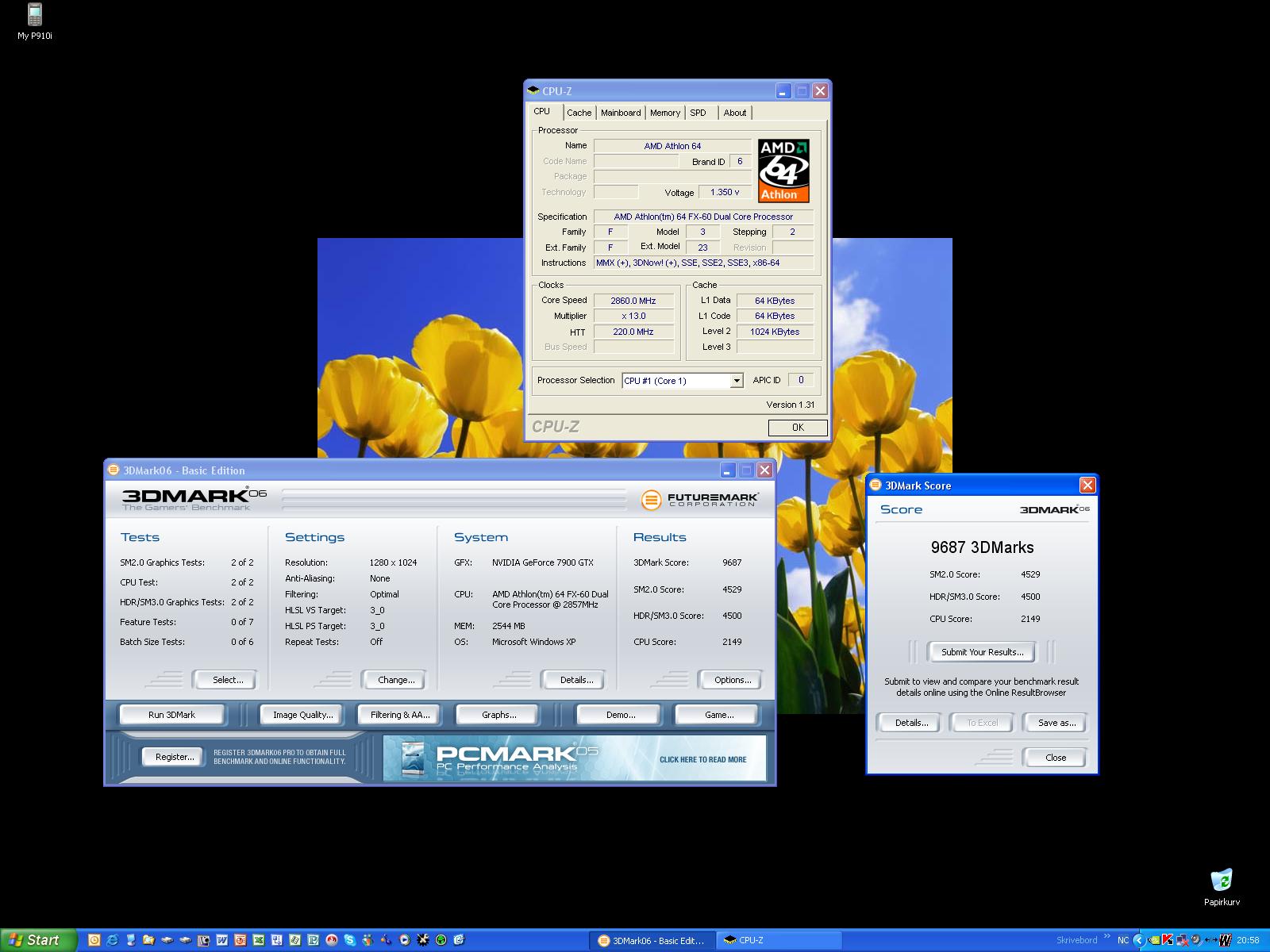Viewport: 1270px width, 952px height.
Task: Switch to CPU-Z taskbar button
Action: coord(780,941)
